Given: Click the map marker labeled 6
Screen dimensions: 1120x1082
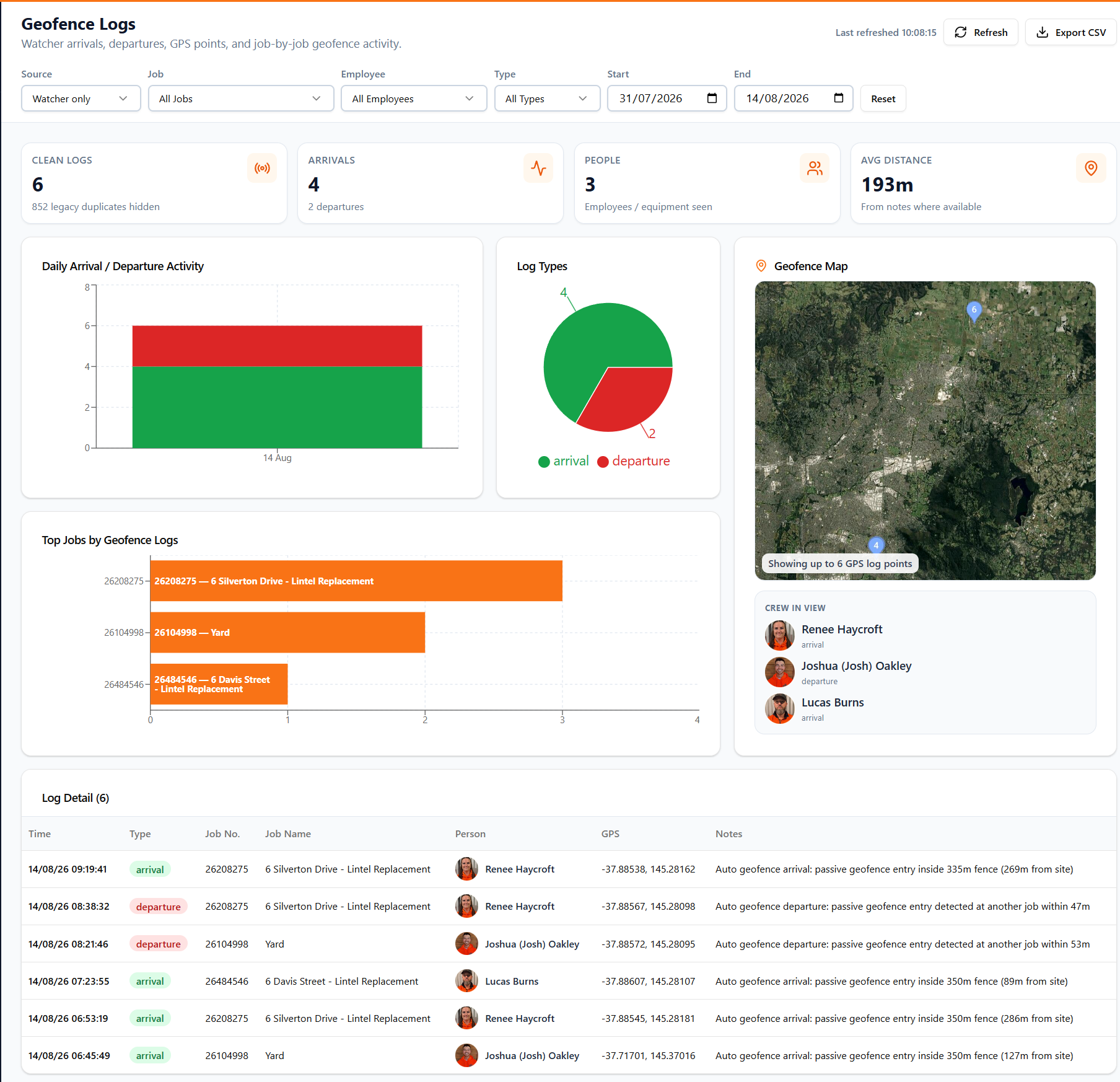Looking at the screenshot, I should [974, 311].
